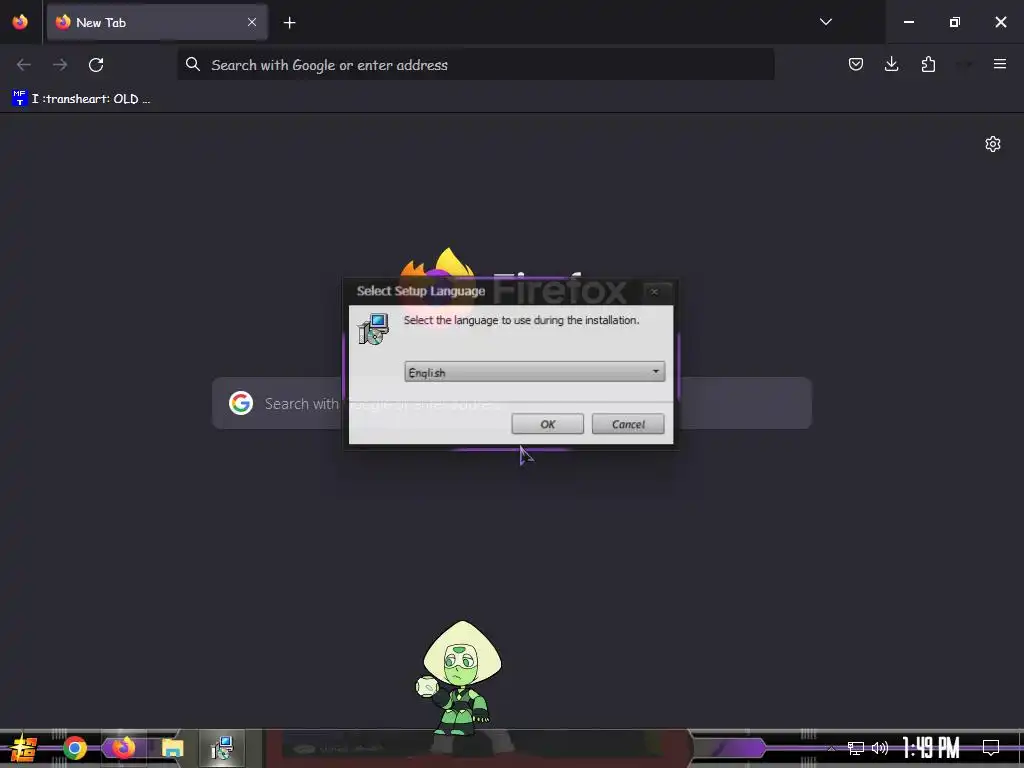The height and width of the screenshot is (768, 1024).
Task: Restore down the Firefox window
Action: tap(955, 22)
